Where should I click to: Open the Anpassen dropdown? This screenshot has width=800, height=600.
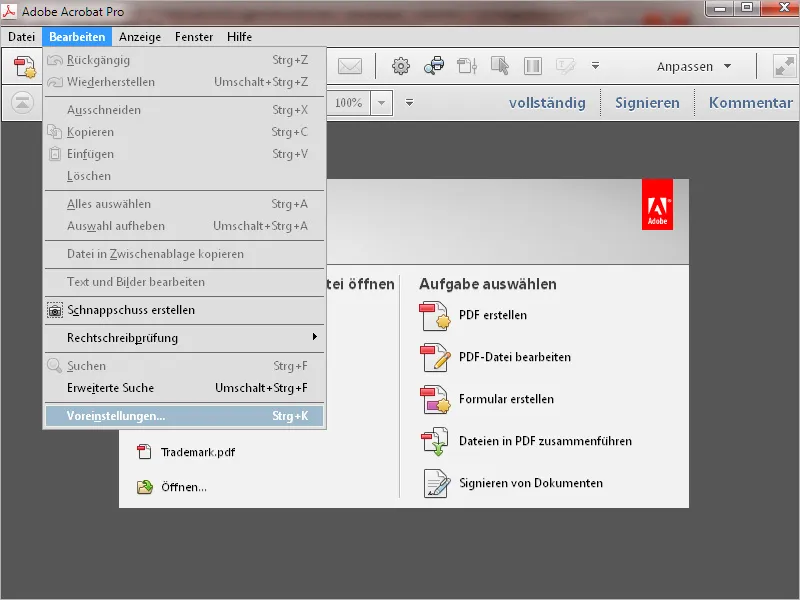(x=694, y=66)
